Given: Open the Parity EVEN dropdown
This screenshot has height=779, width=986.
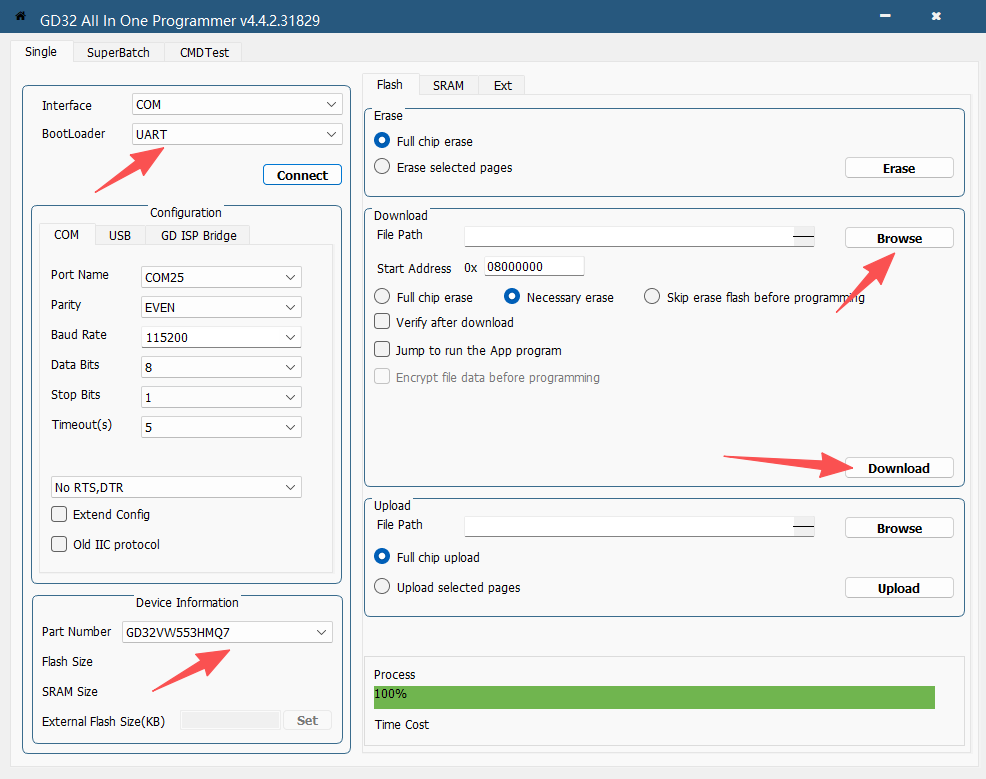Looking at the screenshot, I should [221, 307].
